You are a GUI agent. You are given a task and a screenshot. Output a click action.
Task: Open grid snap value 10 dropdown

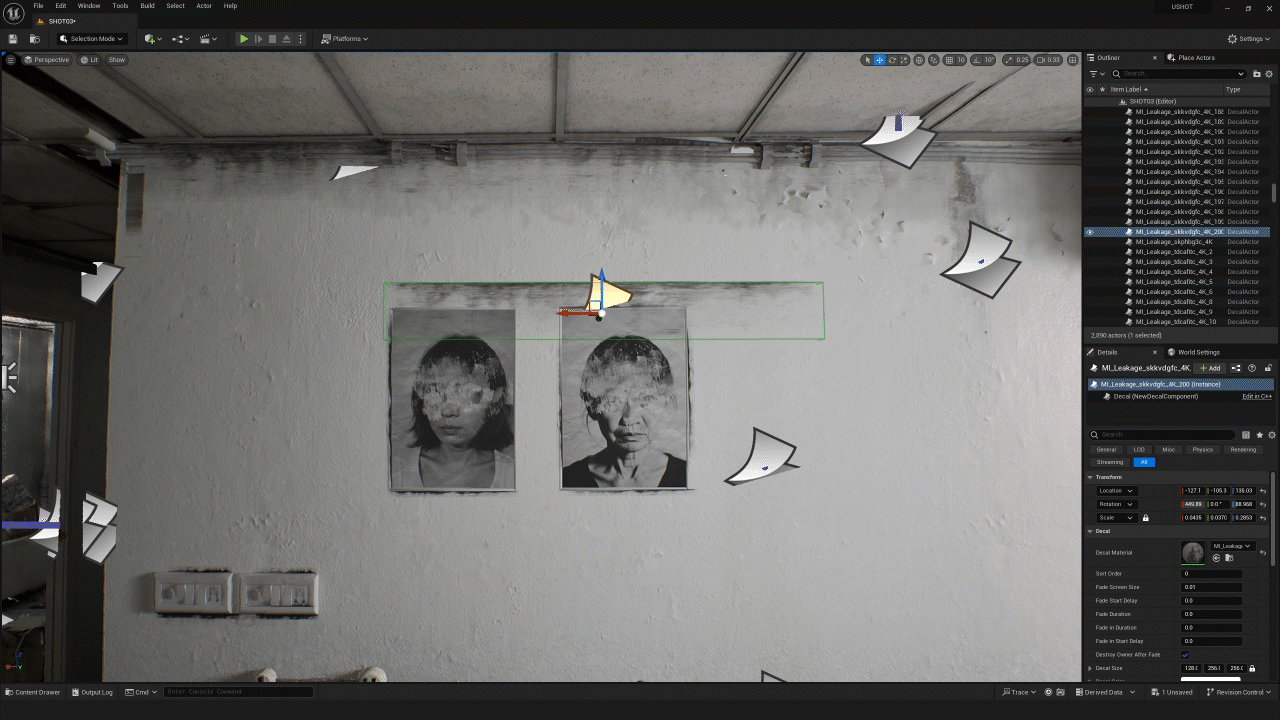click(x=962, y=60)
